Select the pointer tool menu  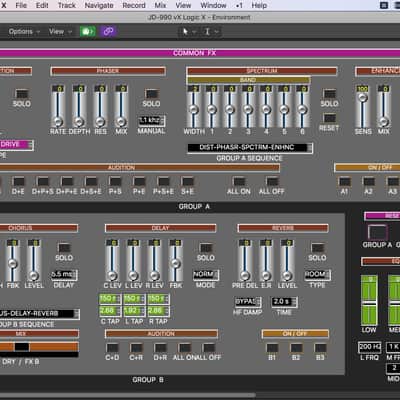point(189,32)
